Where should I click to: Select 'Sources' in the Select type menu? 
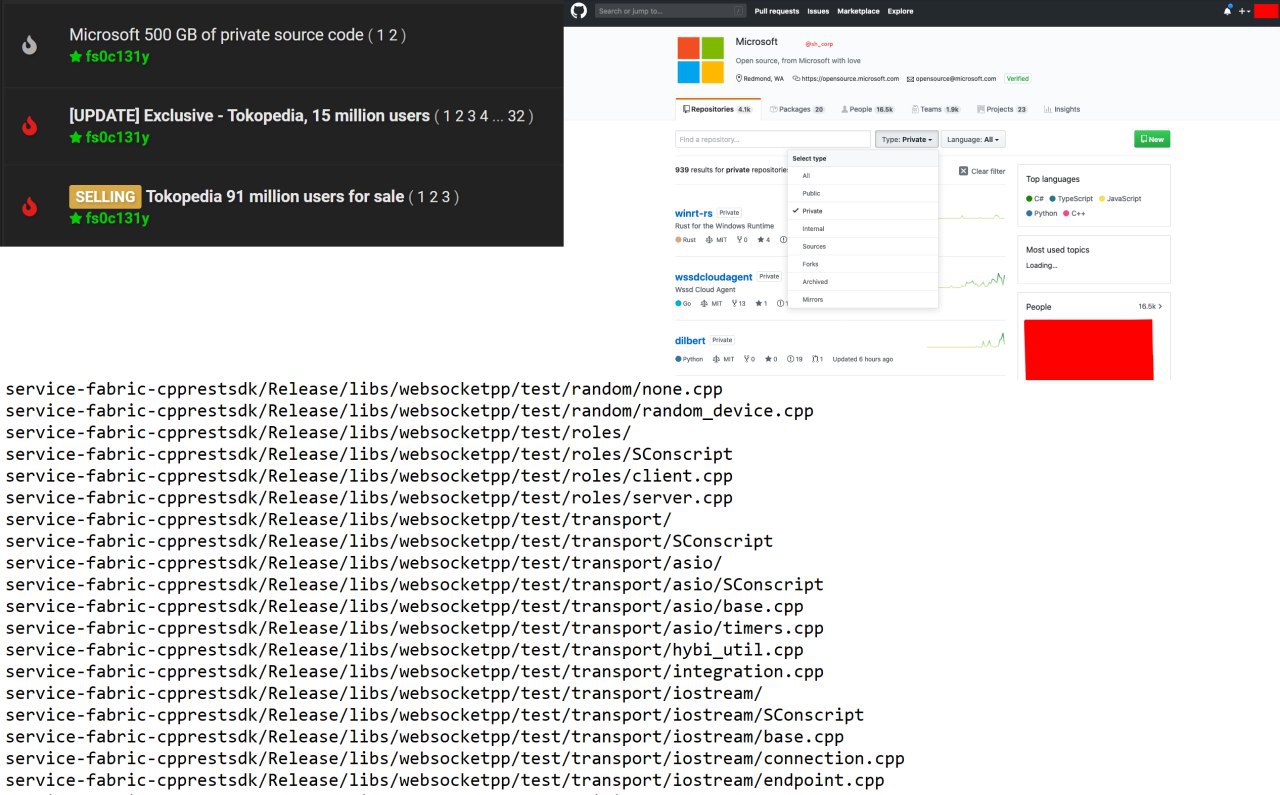863,246
